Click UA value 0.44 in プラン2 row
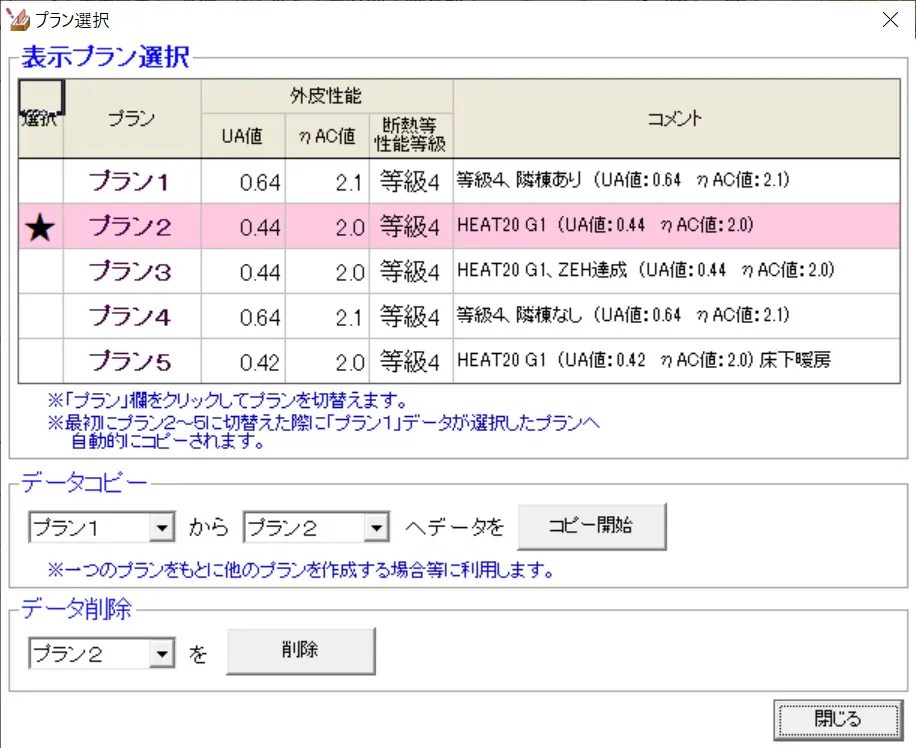The image size is (916, 748). 243,226
